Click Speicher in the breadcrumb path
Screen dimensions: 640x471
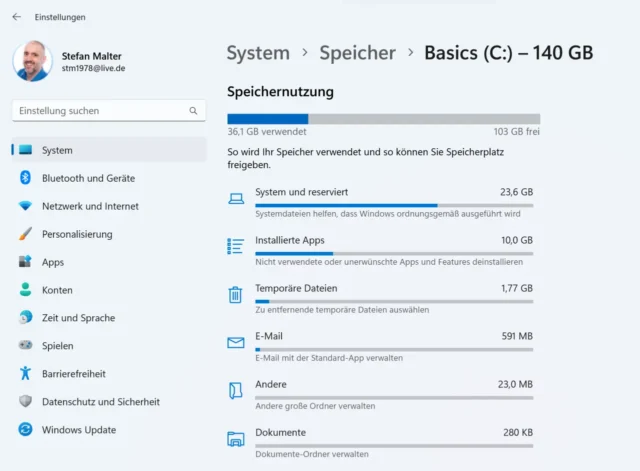click(357, 53)
